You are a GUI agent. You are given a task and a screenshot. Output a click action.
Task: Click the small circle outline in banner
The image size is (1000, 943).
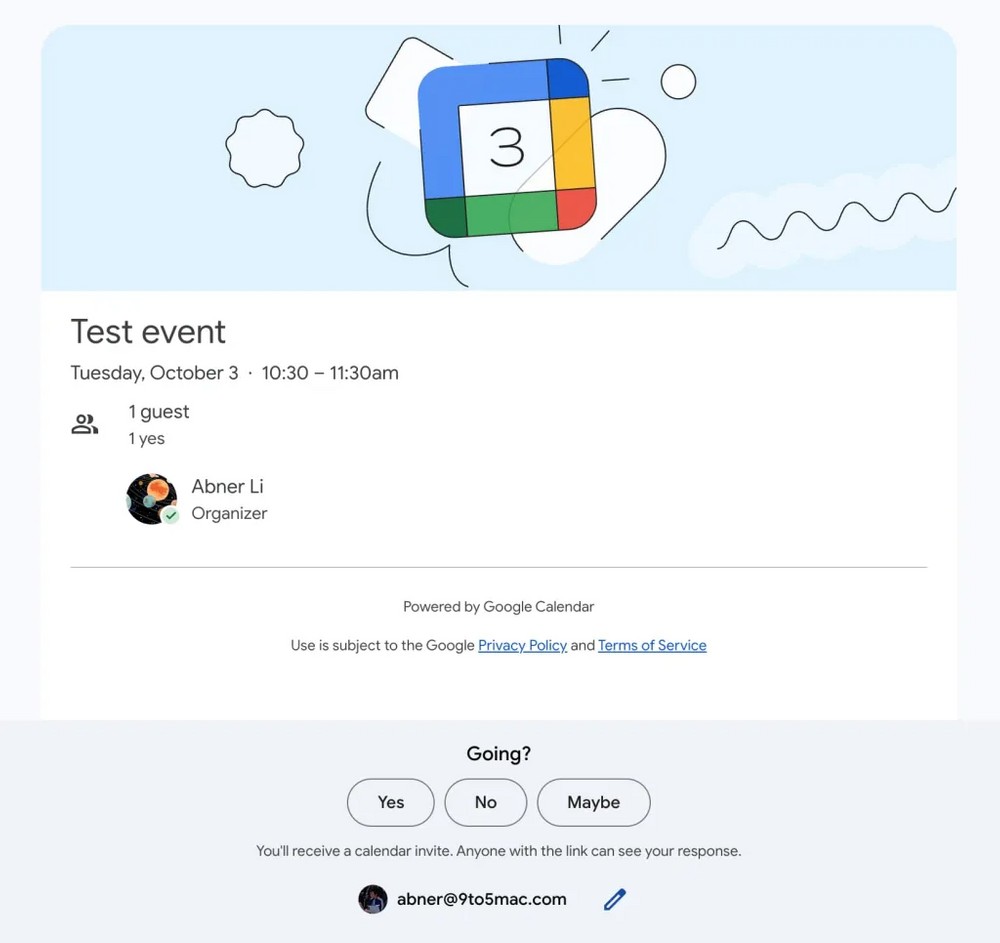679,82
